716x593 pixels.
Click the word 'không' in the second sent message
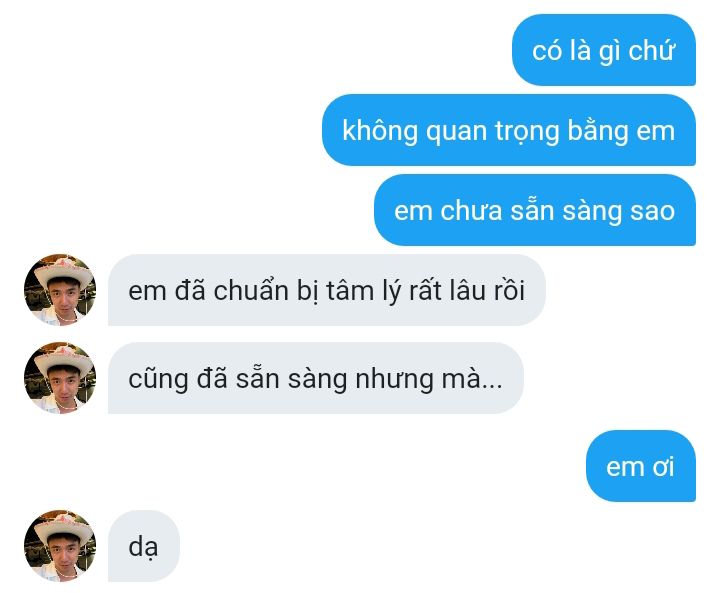[x=380, y=131]
